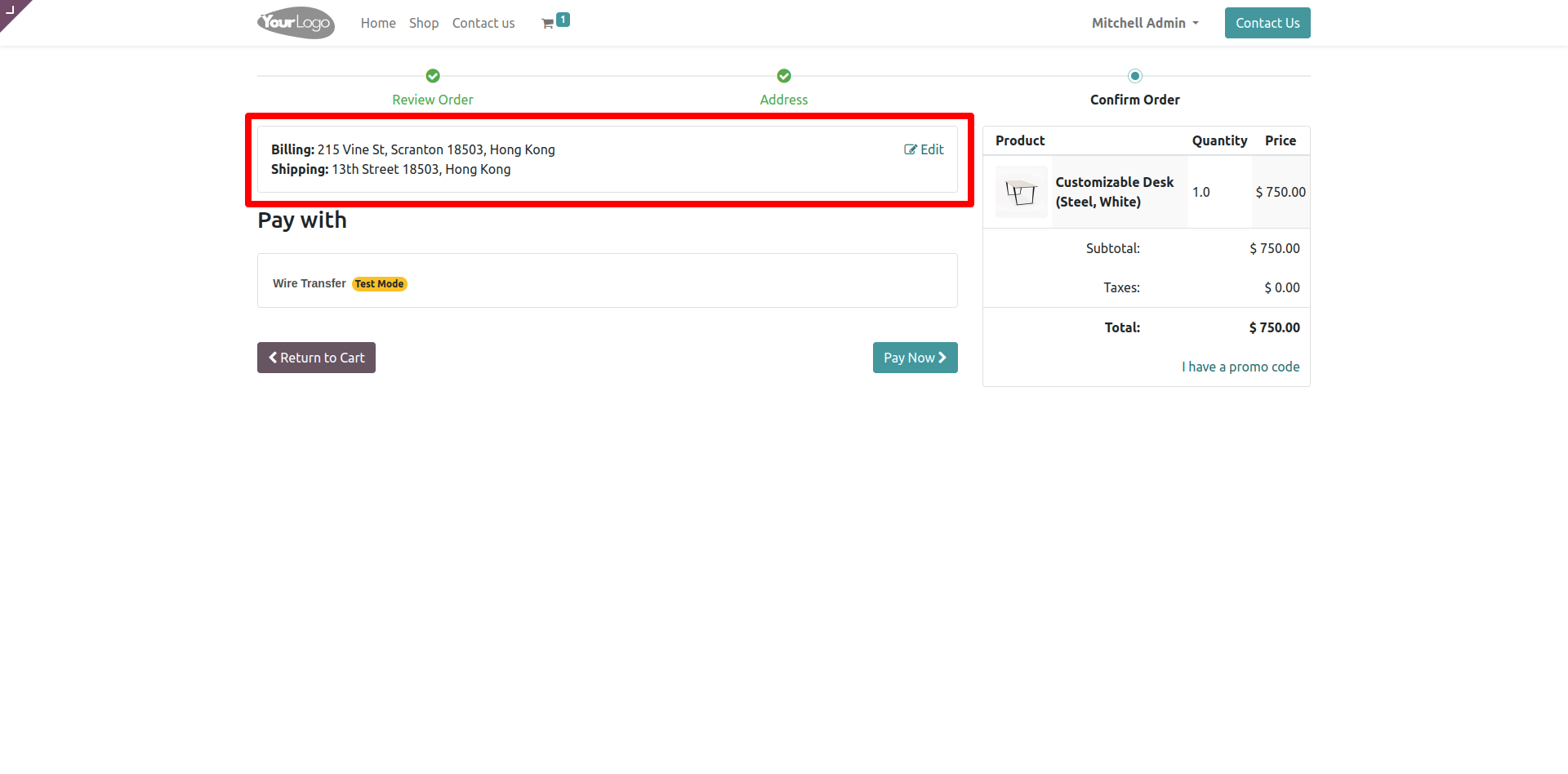Edit the billing and shipping address
Screen dimensions: 1568x774
[924, 149]
